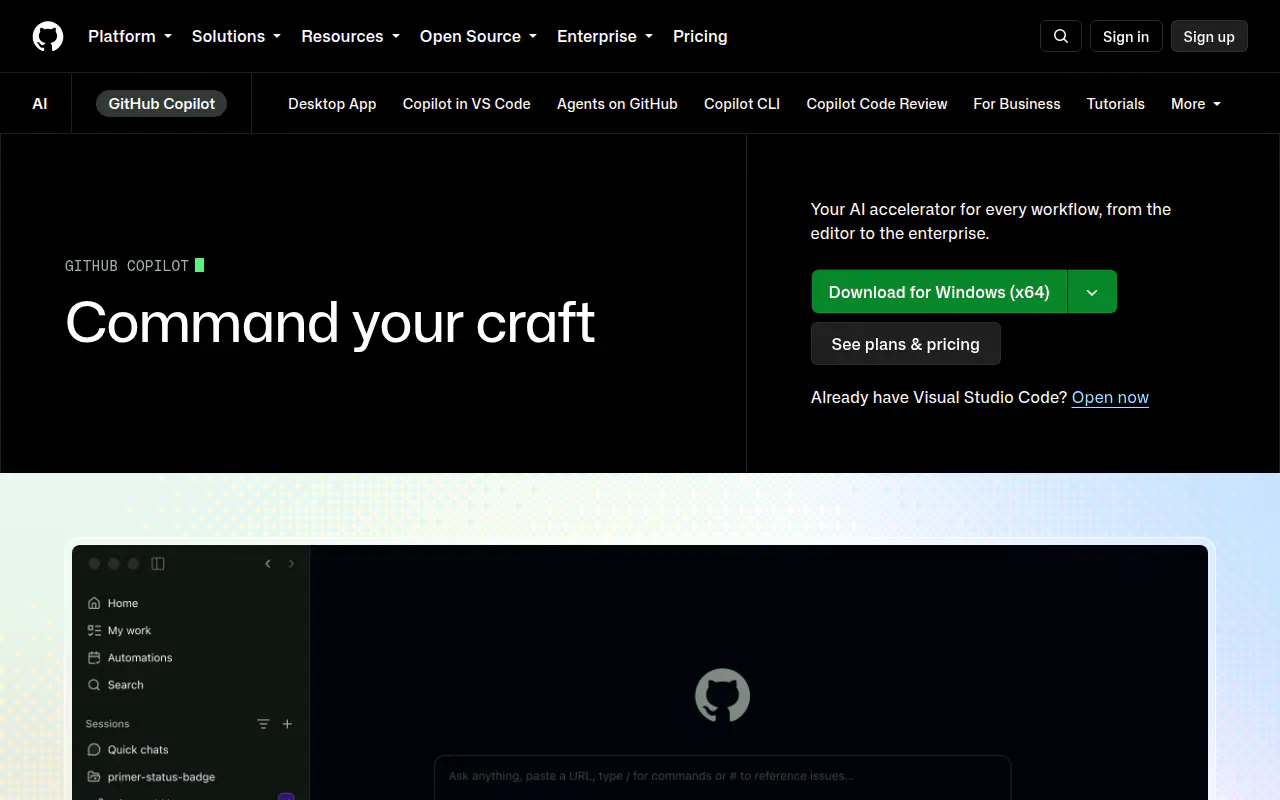Click the AI breadcrumb link
1280x800 pixels.
coord(40,104)
